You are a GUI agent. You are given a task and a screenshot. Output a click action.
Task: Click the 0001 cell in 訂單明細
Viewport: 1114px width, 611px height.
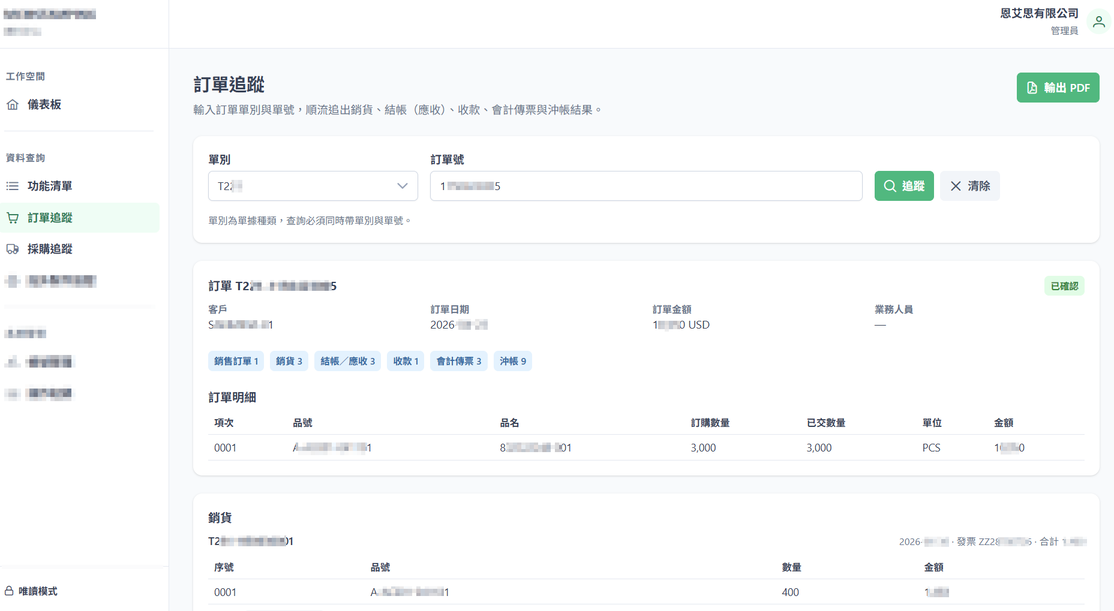coord(225,448)
